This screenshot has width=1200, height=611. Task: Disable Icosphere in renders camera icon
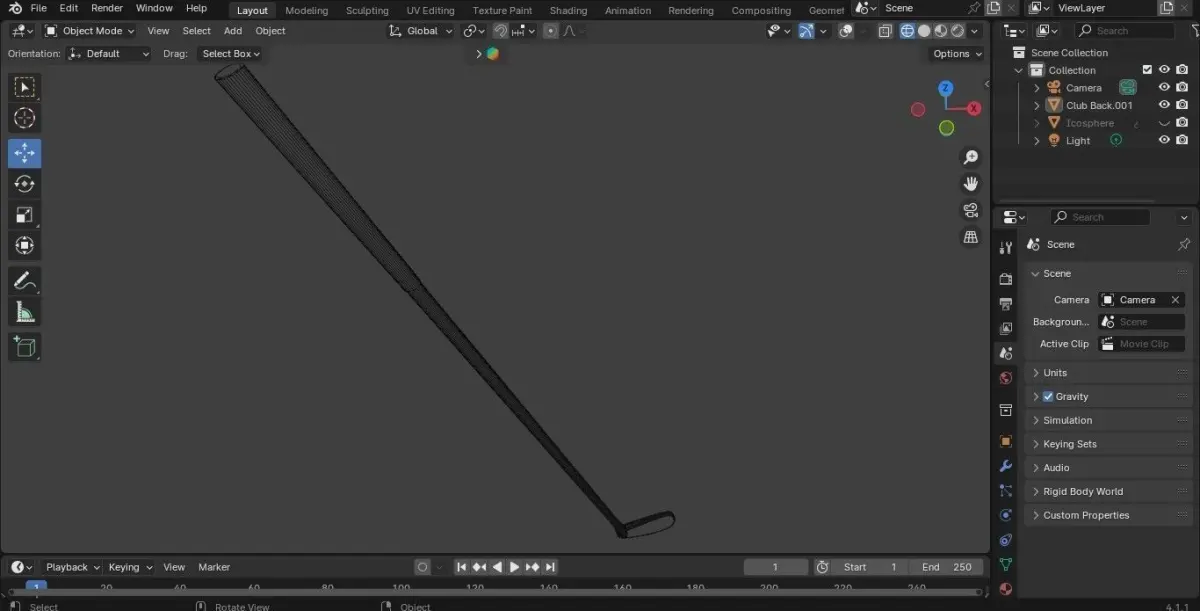(1182, 123)
